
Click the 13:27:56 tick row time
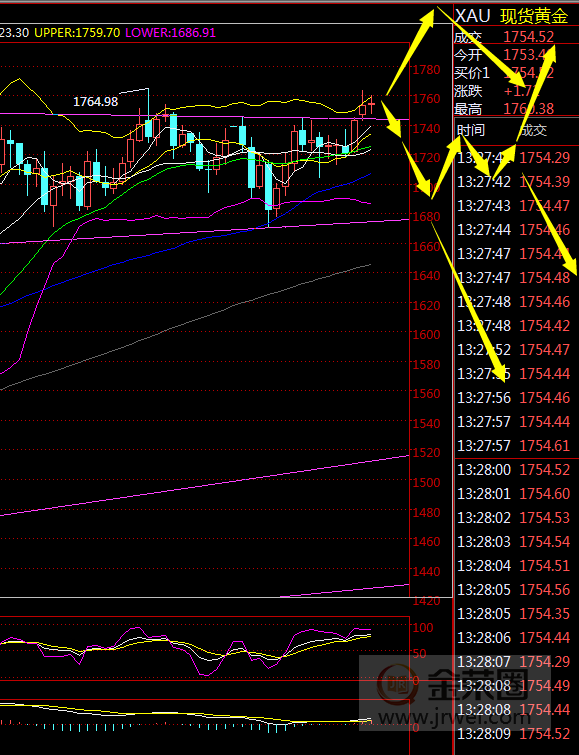[x=484, y=398]
